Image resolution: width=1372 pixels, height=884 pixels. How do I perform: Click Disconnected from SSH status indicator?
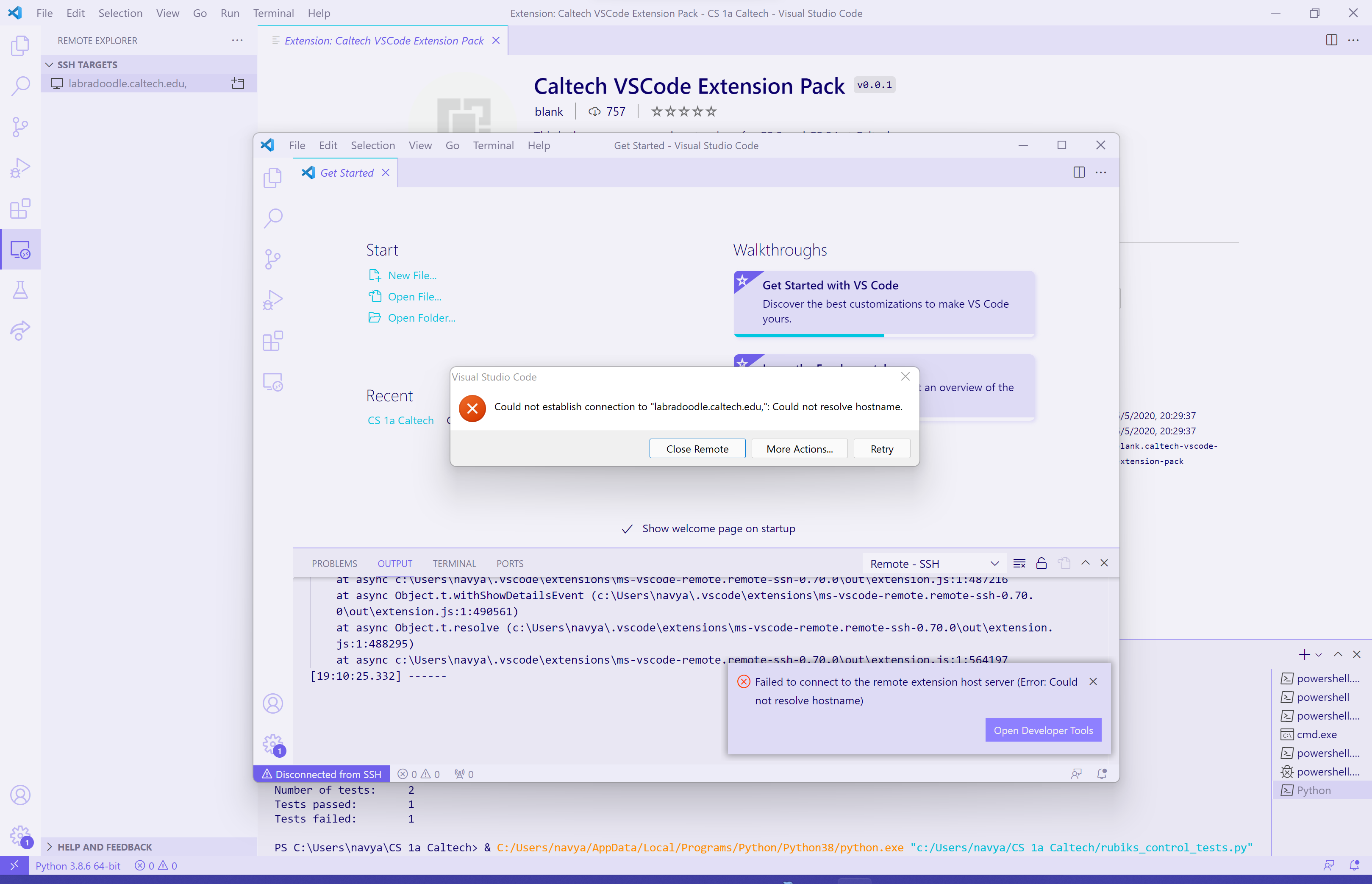[x=322, y=774]
